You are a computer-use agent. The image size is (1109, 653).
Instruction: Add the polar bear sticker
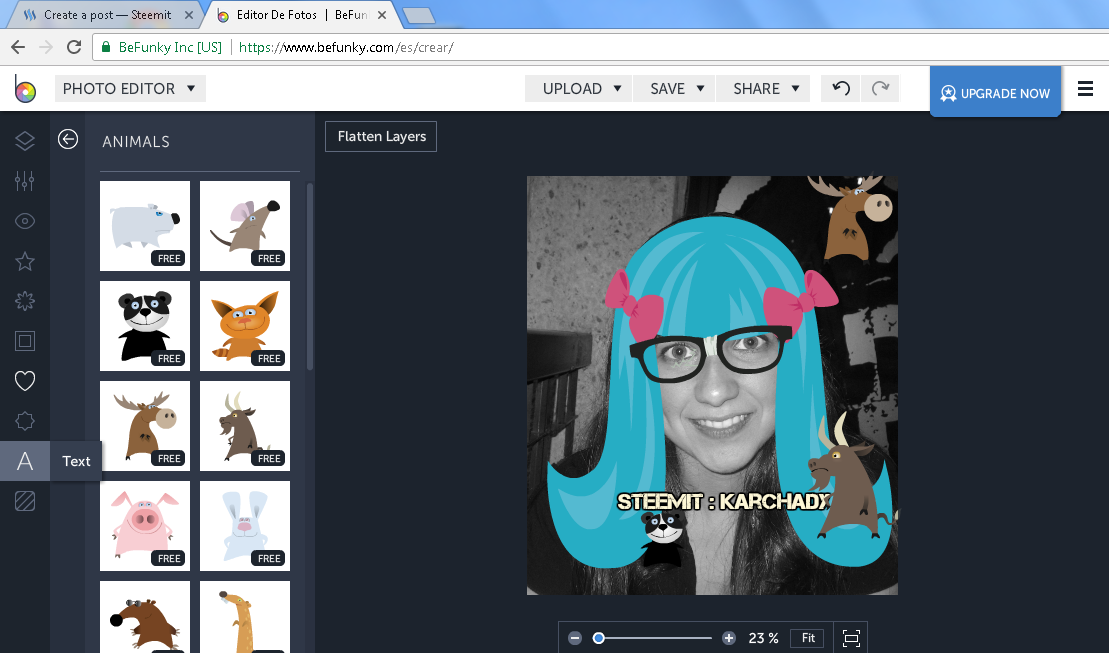coord(145,226)
